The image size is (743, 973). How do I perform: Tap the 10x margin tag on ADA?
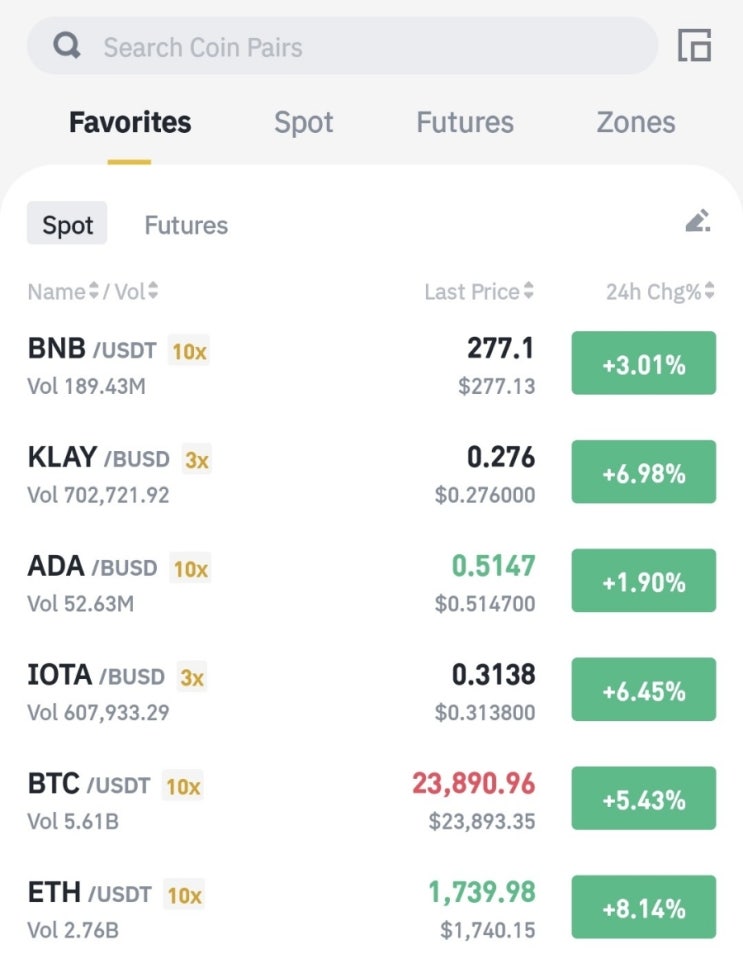click(x=190, y=568)
